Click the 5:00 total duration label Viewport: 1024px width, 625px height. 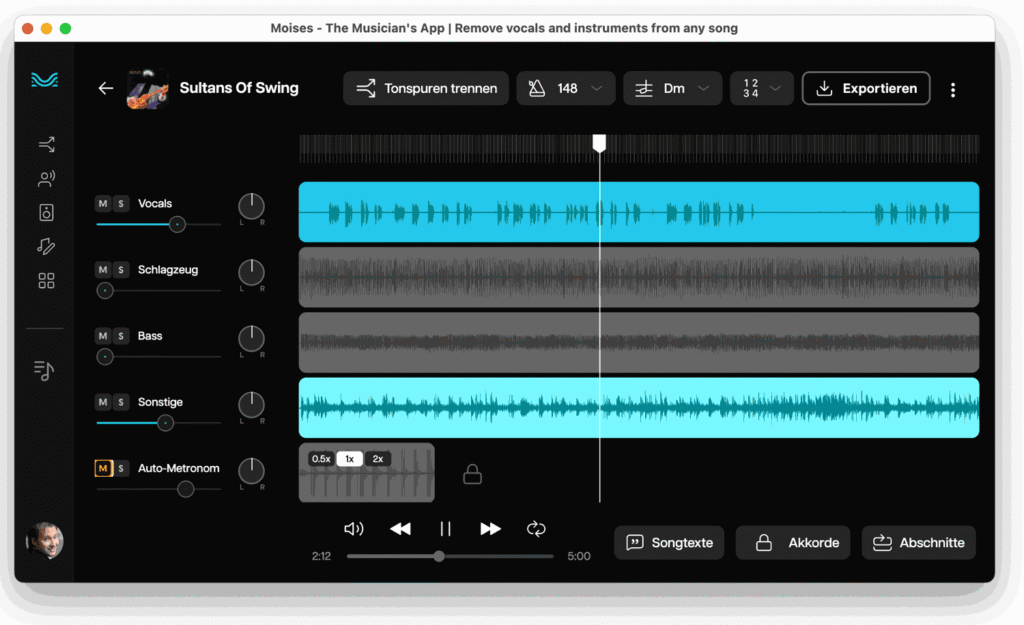pos(579,556)
